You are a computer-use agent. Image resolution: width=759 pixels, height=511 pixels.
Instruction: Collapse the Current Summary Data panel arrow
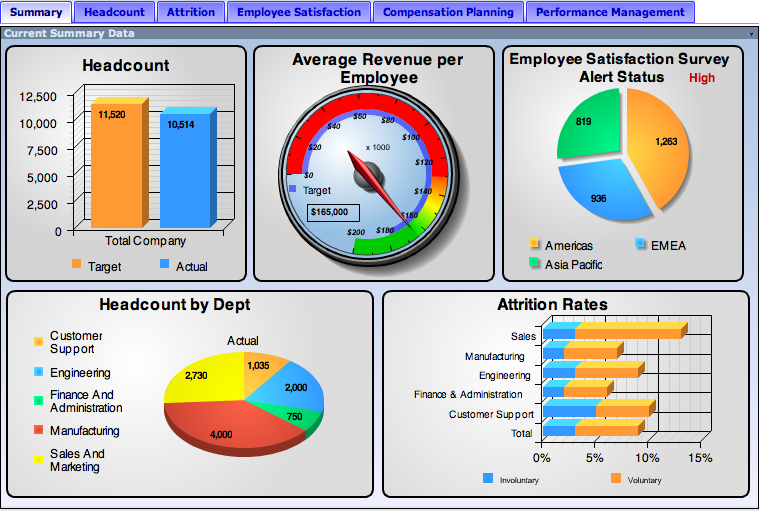[751, 34]
